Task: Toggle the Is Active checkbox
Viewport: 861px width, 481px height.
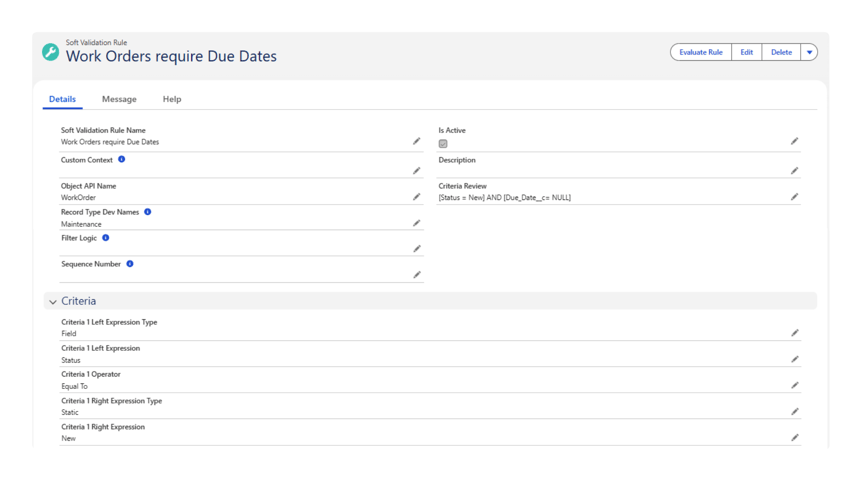Action: [x=443, y=144]
